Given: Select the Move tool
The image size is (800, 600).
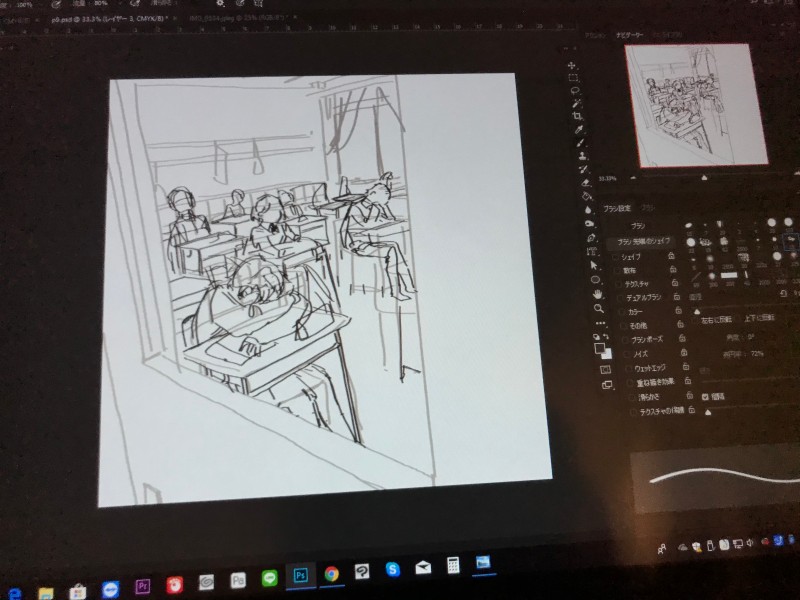Looking at the screenshot, I should coord(572,65).
